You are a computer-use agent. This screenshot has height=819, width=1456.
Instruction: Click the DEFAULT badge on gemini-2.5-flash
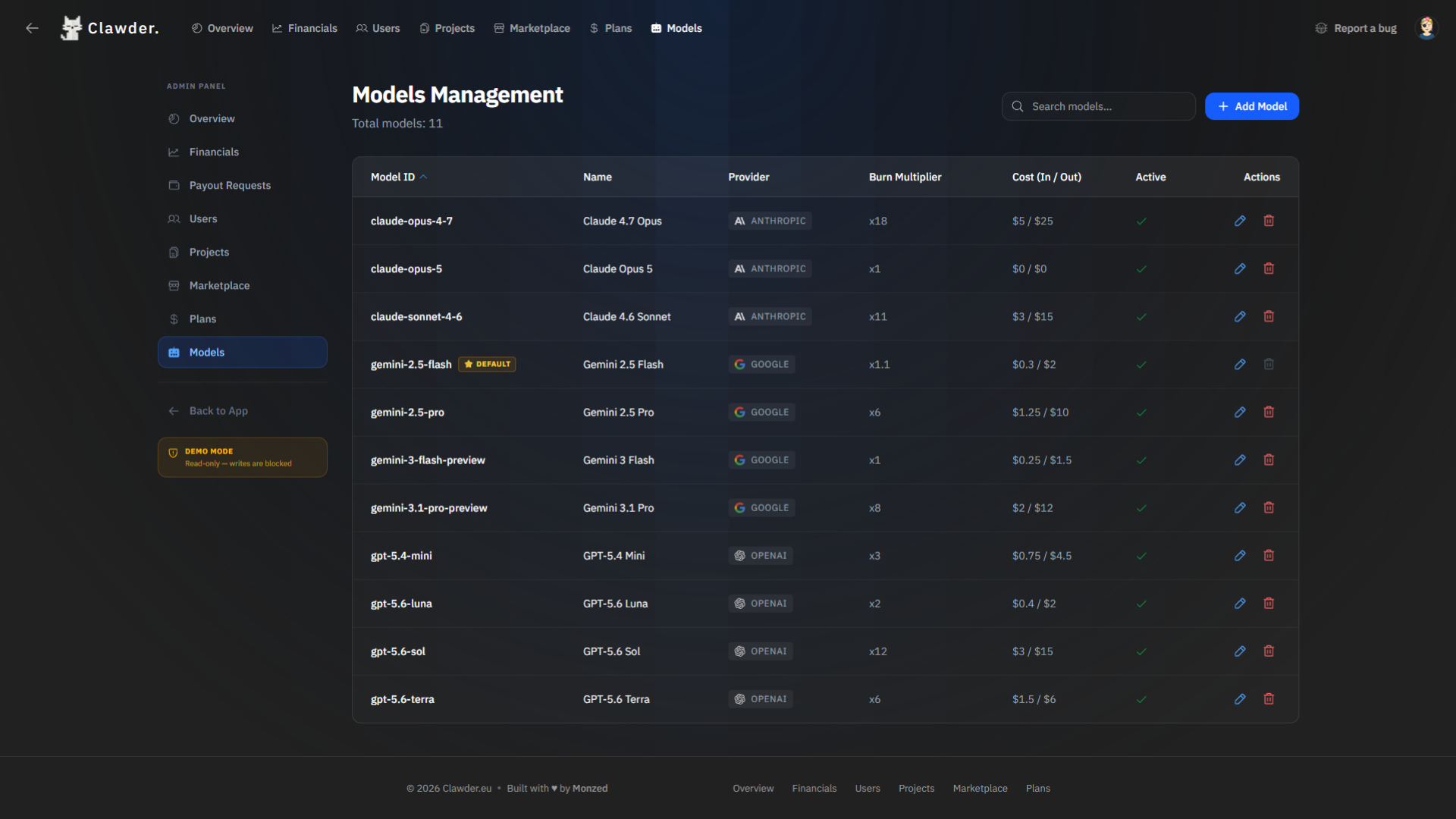487,364
